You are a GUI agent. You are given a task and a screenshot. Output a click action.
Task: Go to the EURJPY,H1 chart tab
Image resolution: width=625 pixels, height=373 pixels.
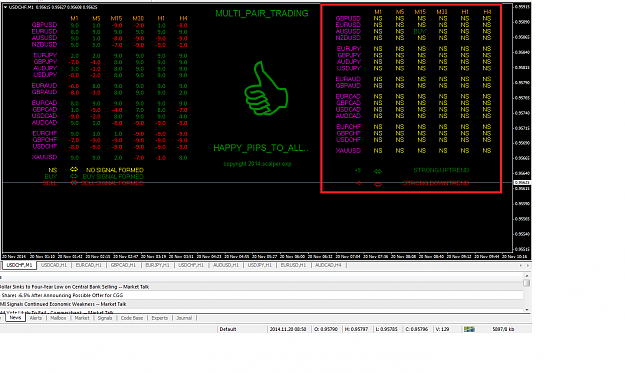(157, 265)
